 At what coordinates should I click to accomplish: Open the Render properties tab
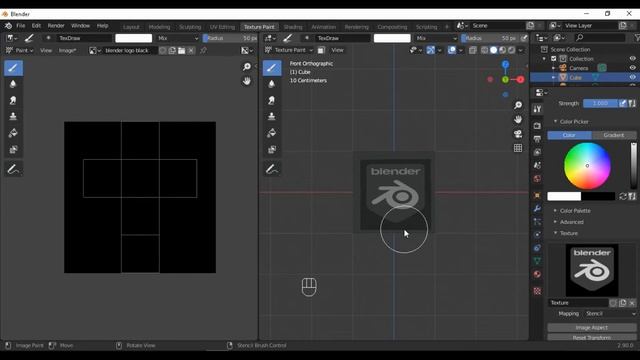[x=537, y=126]
